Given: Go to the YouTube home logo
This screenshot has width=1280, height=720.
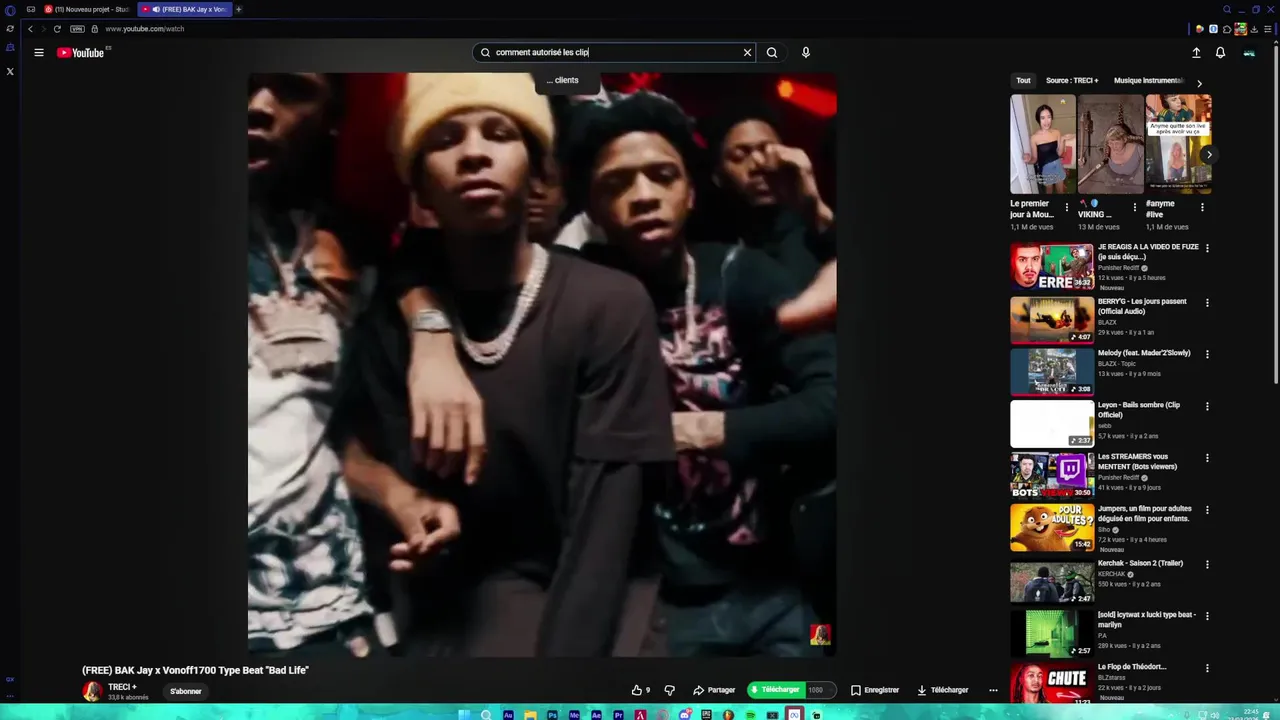Looking at the screenshot, I should point(81,53).
